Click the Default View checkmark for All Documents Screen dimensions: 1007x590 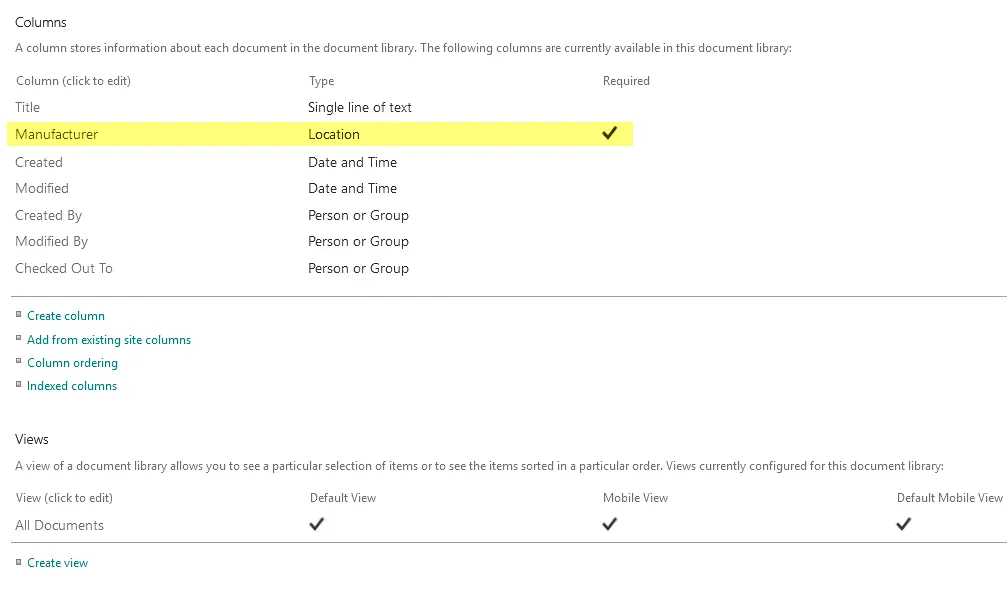coord(317,523)
